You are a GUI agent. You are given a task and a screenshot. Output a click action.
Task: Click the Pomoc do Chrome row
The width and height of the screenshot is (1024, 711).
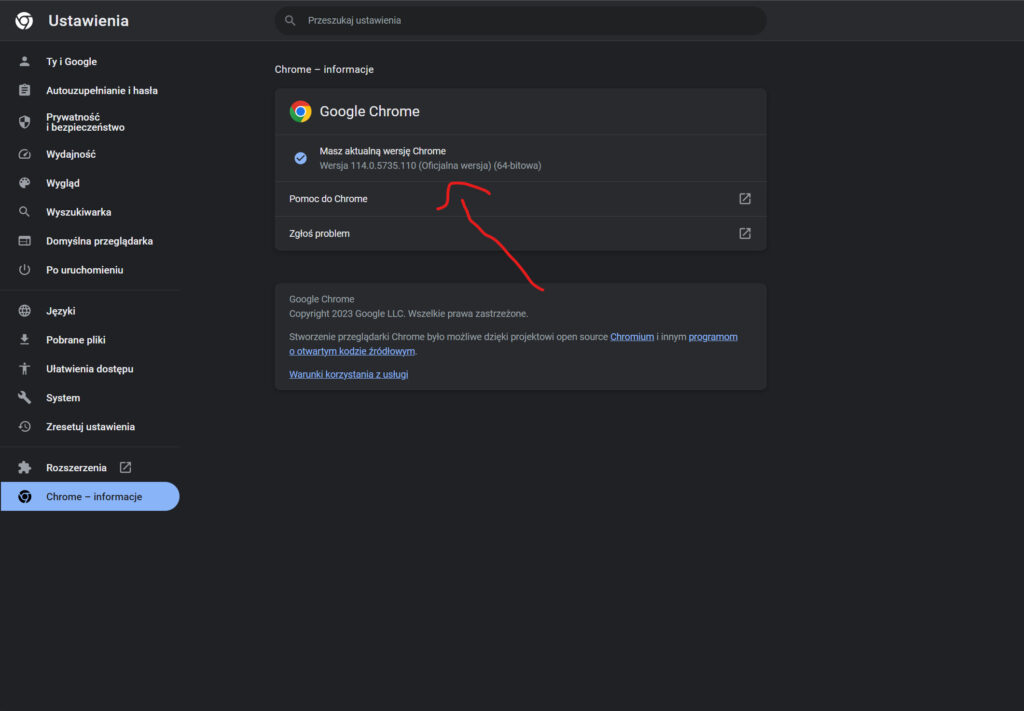pos(520,198)
